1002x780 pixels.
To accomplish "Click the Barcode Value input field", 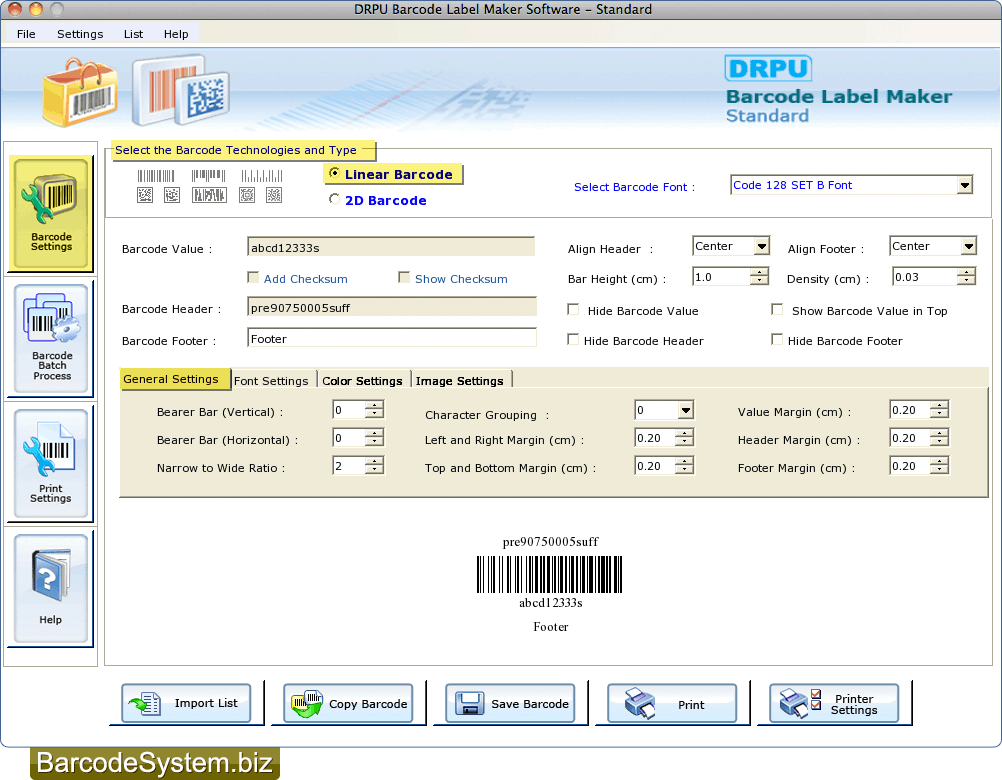I will click(x=391, y=247).
